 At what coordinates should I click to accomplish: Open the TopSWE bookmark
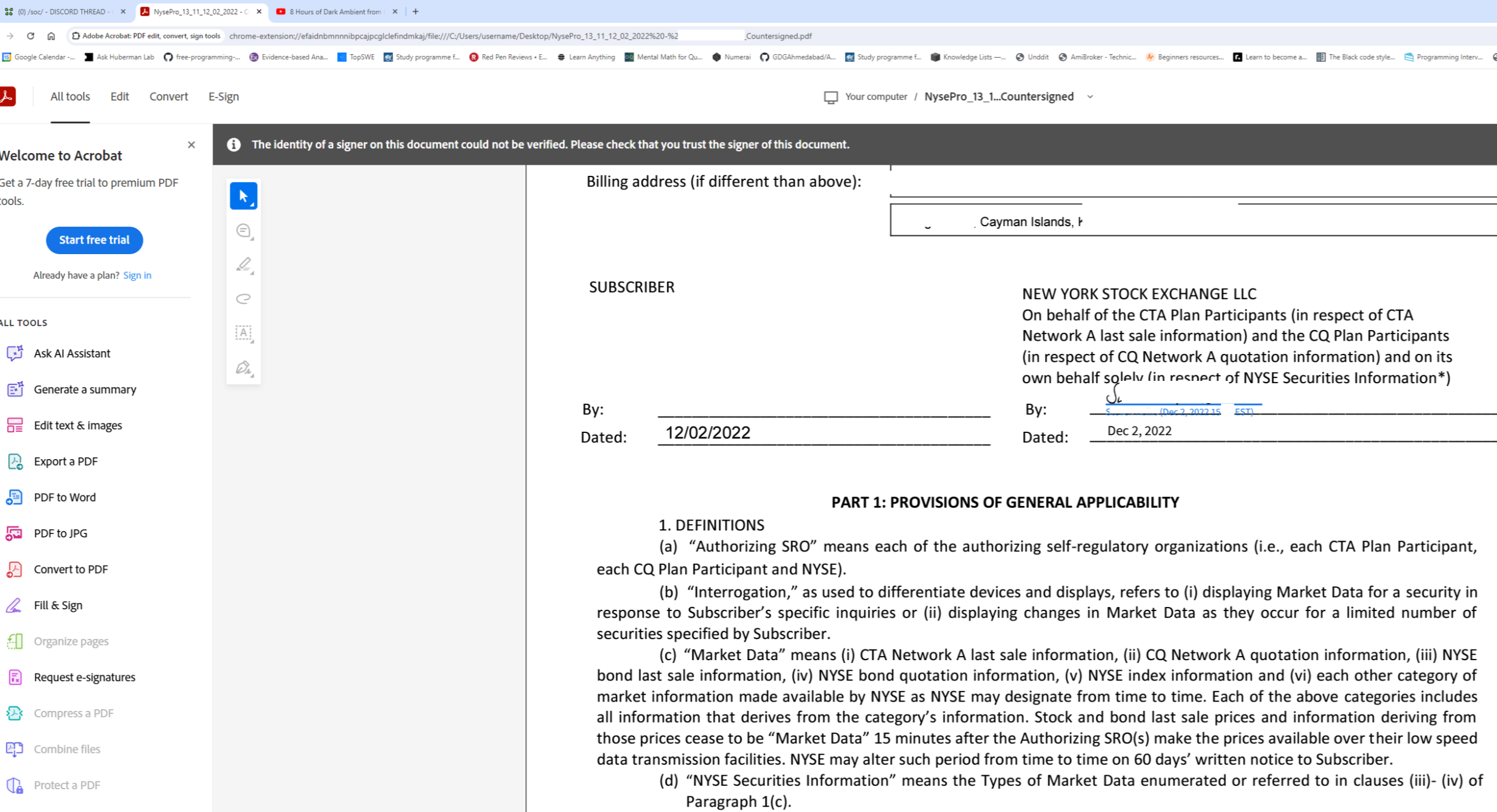356,57
